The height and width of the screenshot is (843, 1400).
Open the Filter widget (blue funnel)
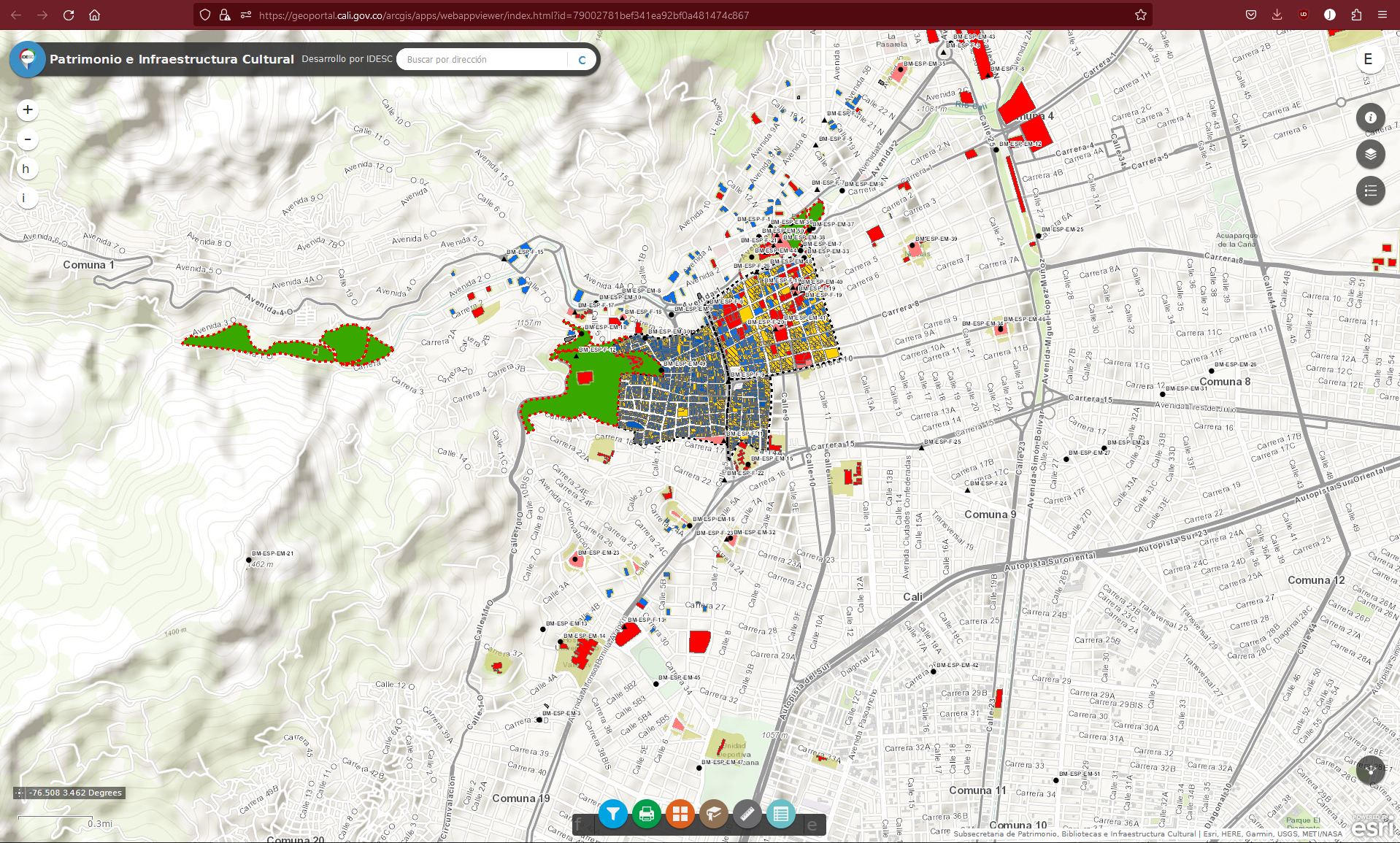[x=613, y=813]
